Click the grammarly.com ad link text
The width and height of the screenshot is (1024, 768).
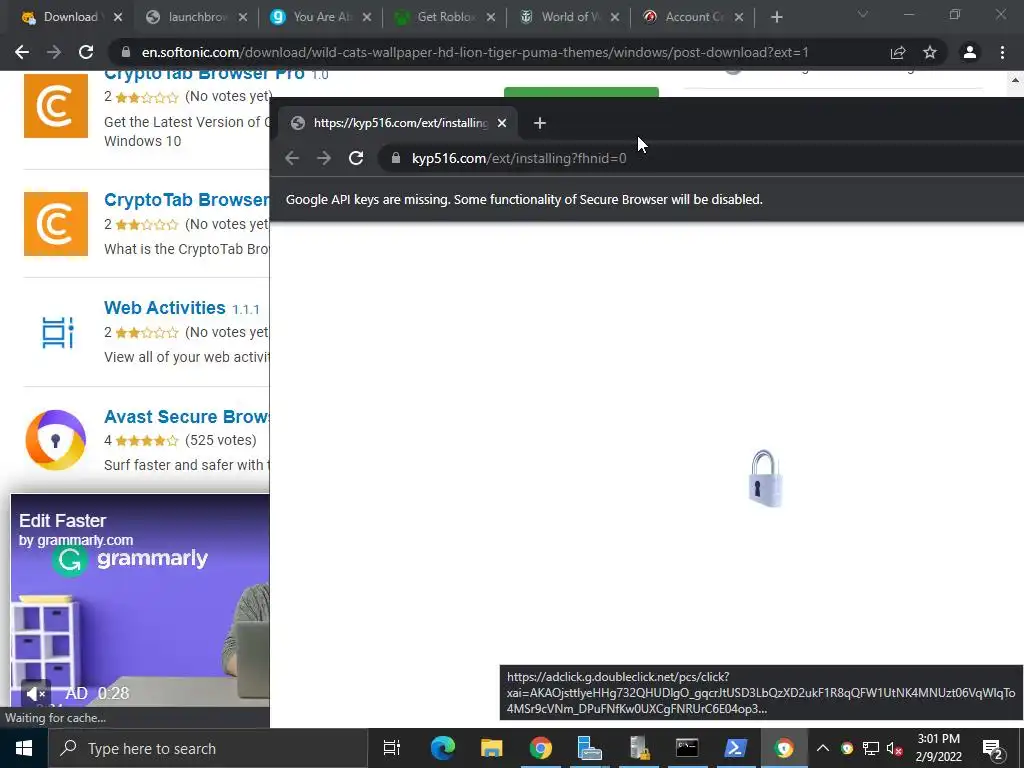tap(76, 540)
